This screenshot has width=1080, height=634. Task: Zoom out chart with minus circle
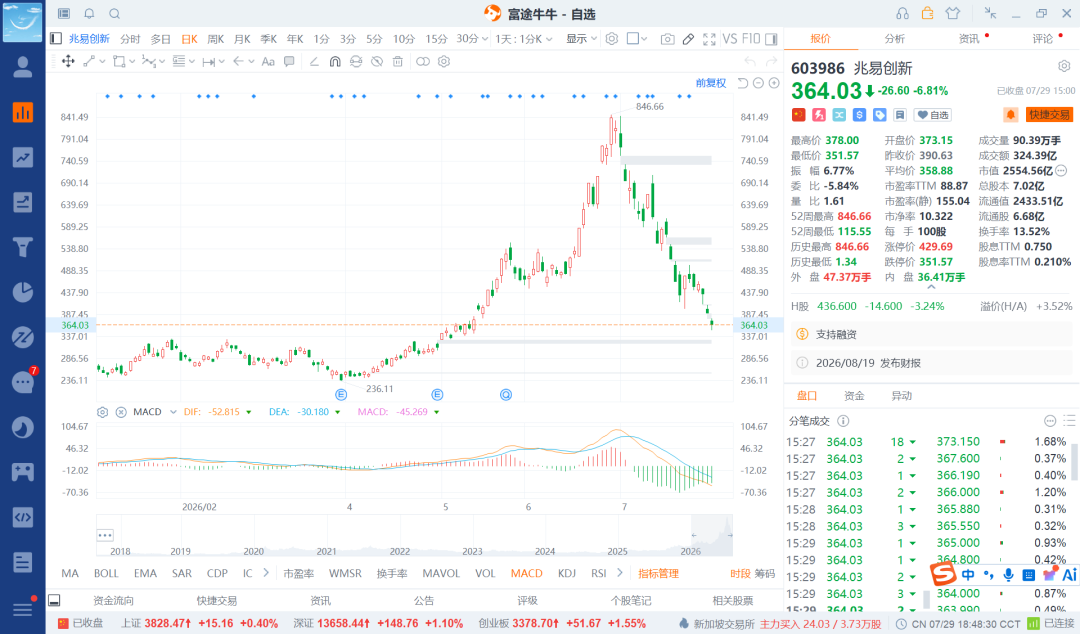click(758, 83)
